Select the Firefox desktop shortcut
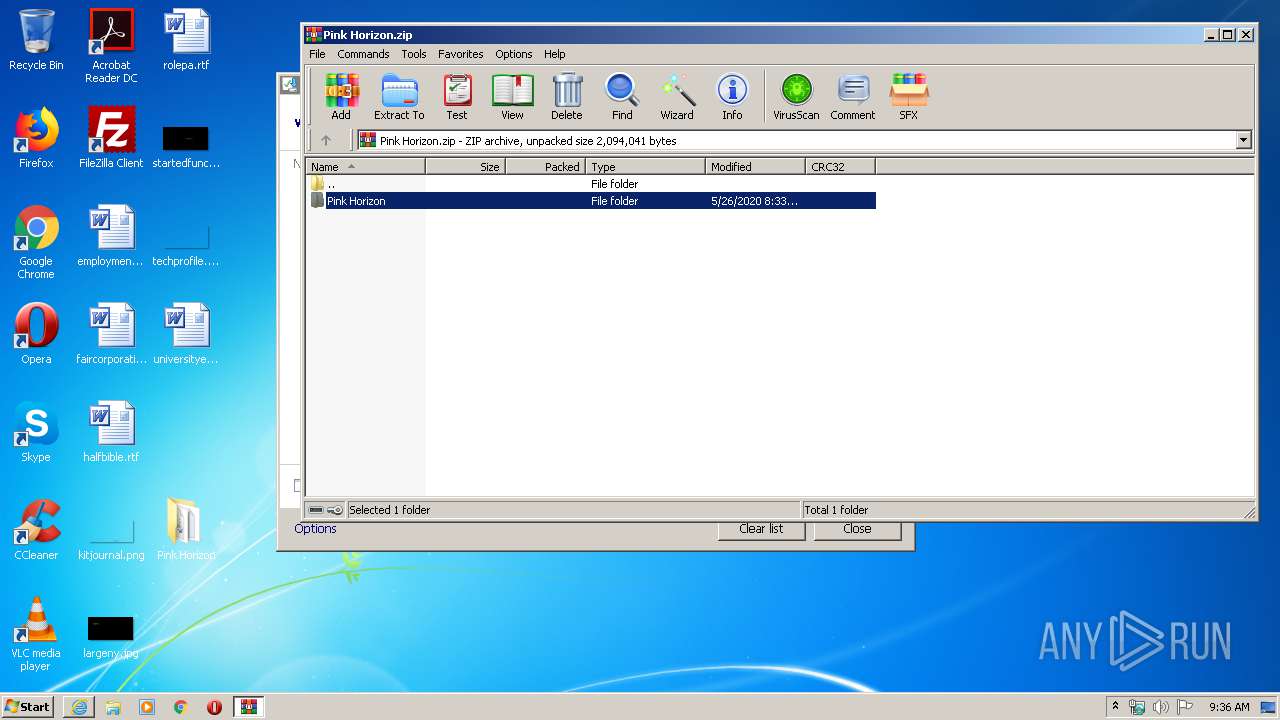Screen dimensions: 1280x720 click(x=36, y=137)
